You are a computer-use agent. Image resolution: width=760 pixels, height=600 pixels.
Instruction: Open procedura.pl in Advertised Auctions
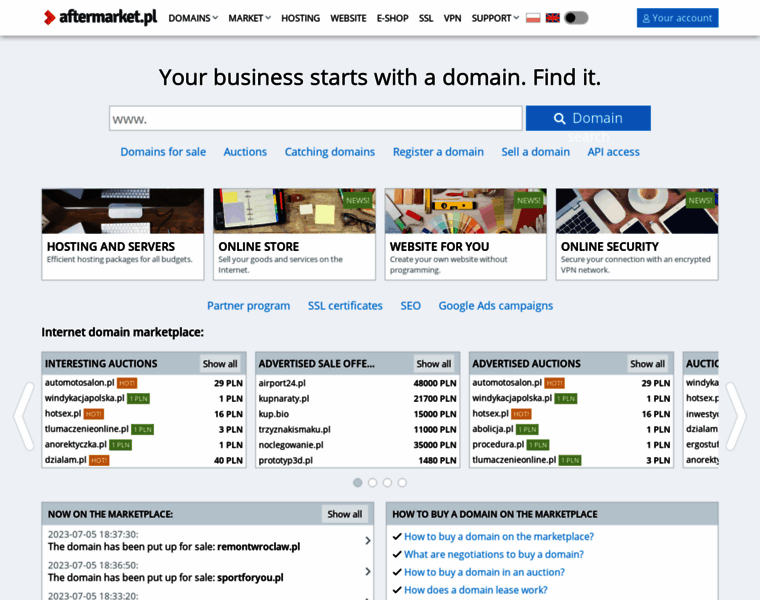tap(498, 444)
